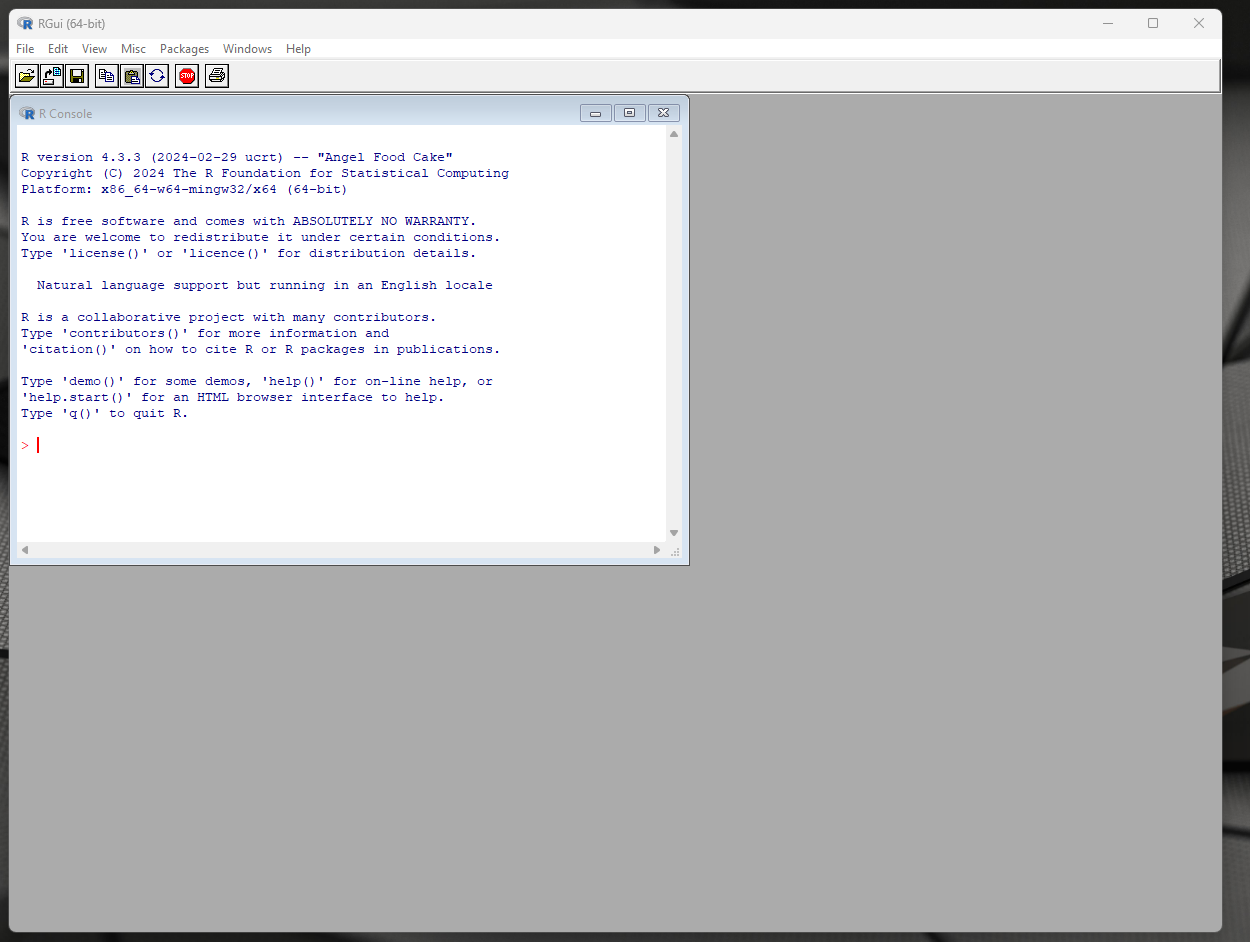1250x942 pixels.
Task: Load workspace via the toolbar icon
Action: tap(51, 75)
